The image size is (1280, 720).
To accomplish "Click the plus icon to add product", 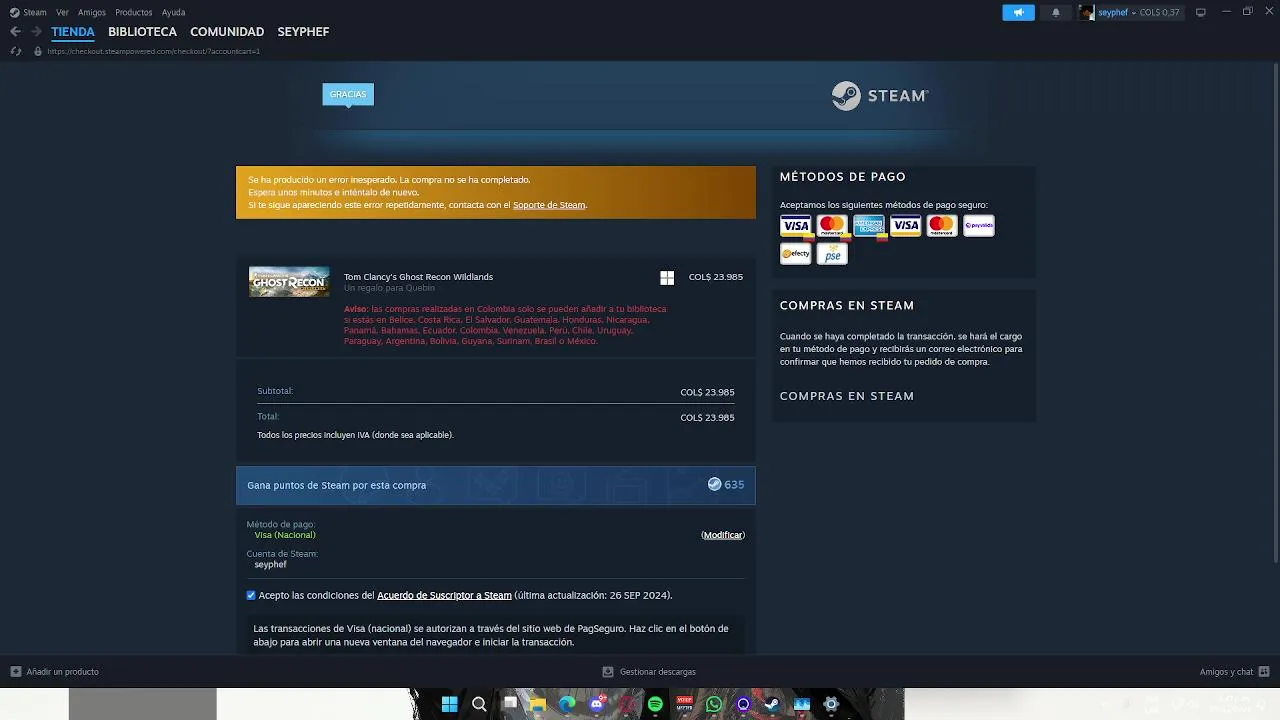I will coord(15,672).
